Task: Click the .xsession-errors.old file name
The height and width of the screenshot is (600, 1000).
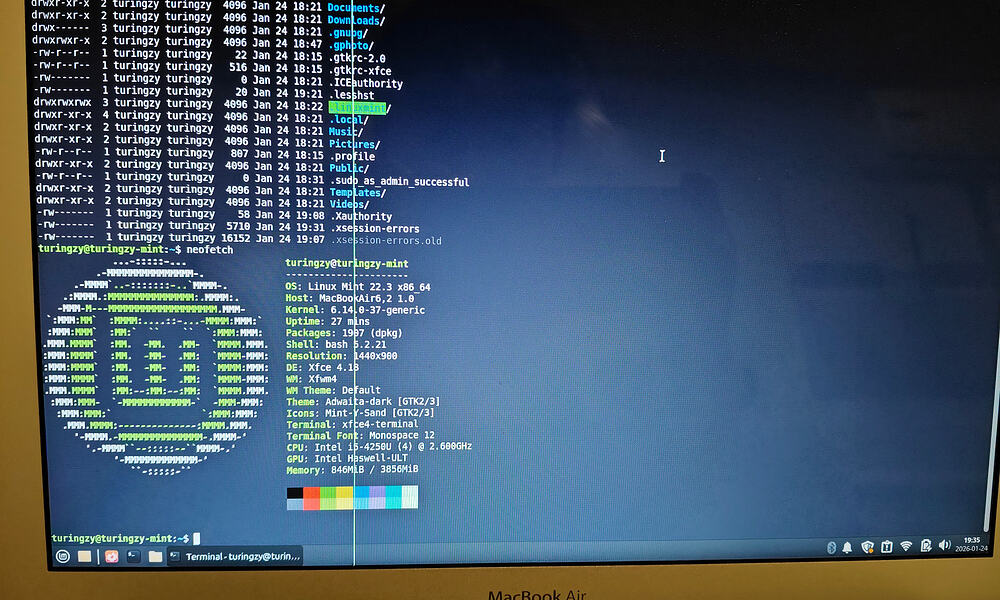Action: pyautogui.click(x=386, y=240)
